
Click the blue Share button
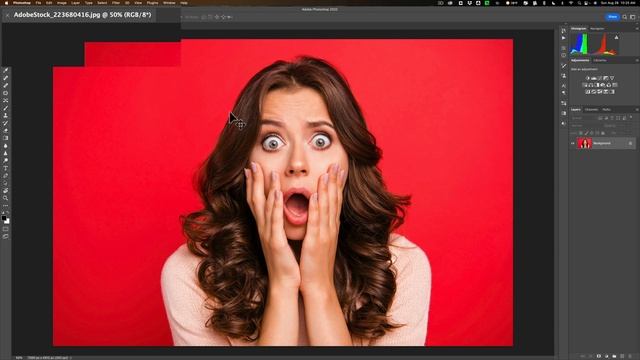(612, 17)
